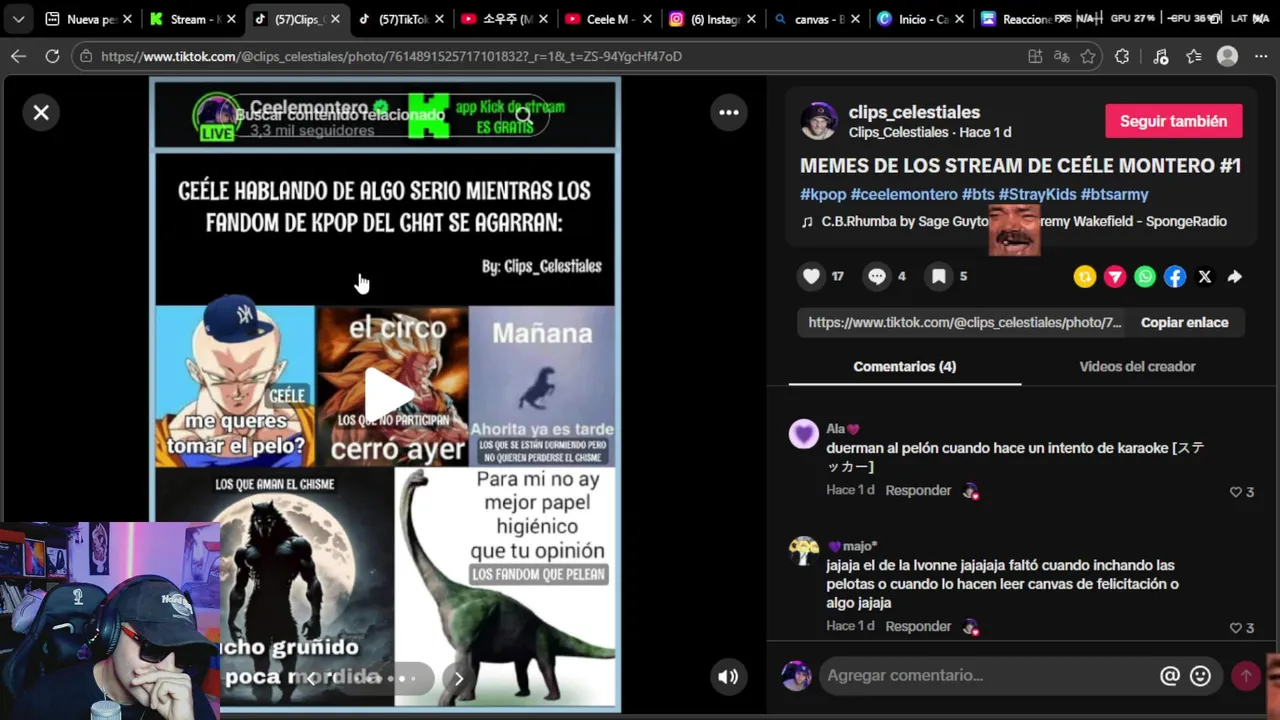This screenshot has width=1280, height=720.
Task: Share the post on X
Action: click(x=1205, y=277)
